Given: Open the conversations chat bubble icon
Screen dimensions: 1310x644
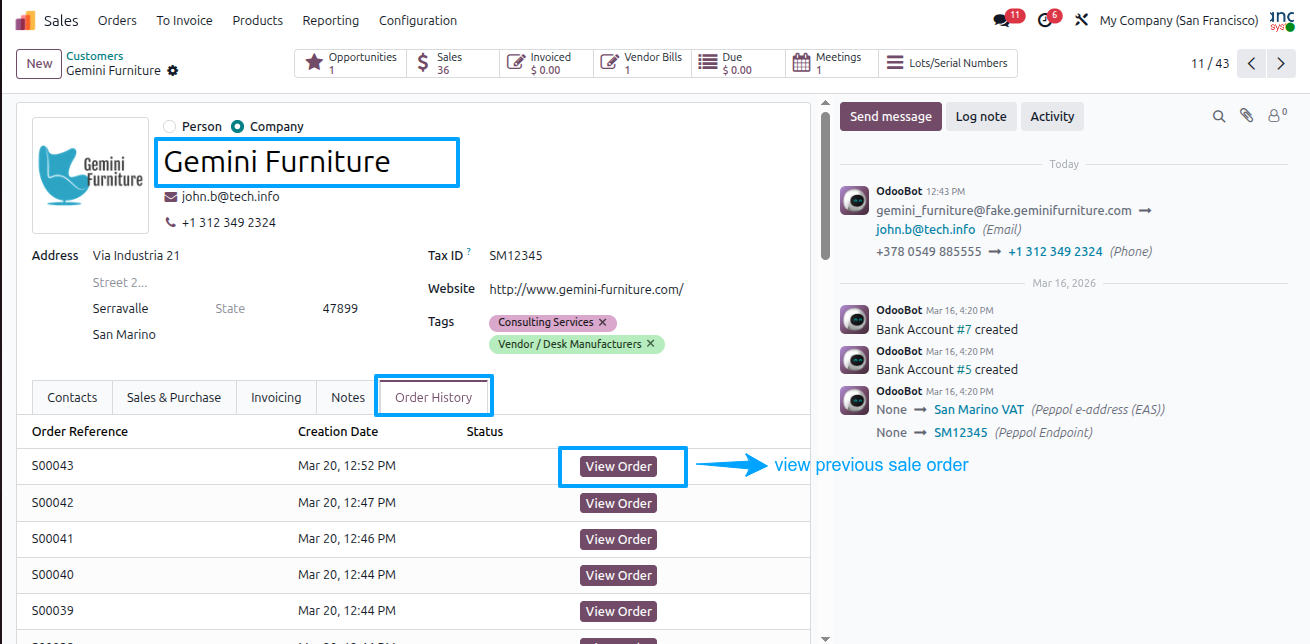Looking at the screenshot, I should tap(1001, 20).
